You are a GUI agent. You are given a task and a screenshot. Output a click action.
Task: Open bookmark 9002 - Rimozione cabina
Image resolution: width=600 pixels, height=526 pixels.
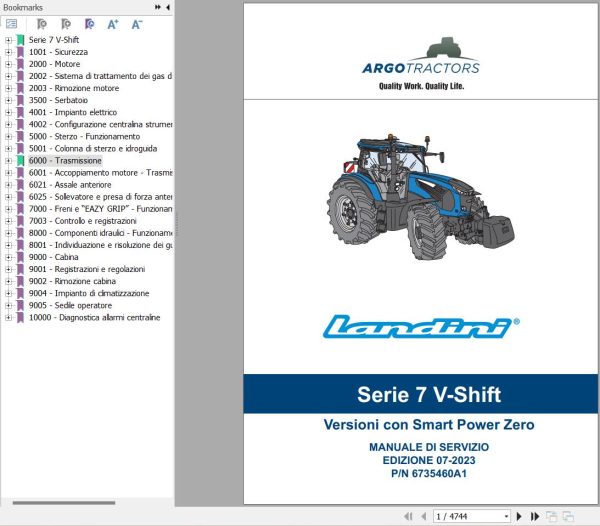click(72, 281)
